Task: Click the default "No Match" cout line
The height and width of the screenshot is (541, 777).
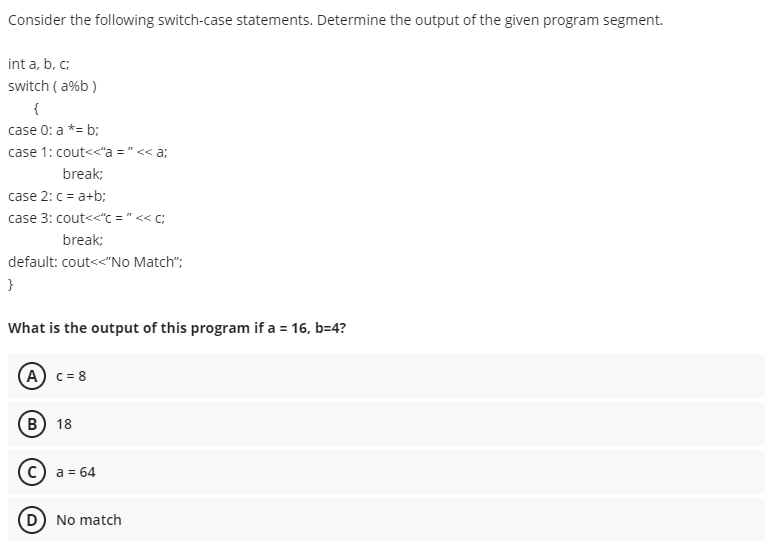Action: (x=95, y=262)
